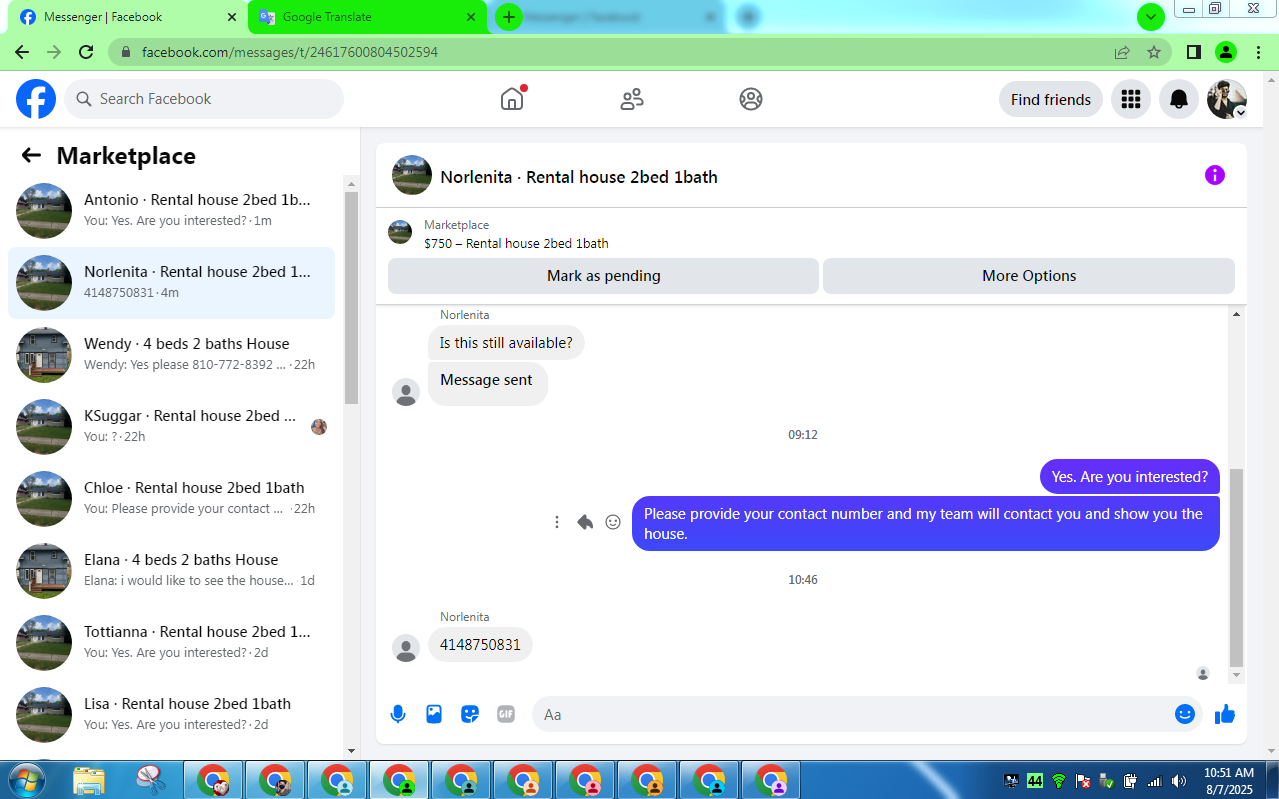
Task: Choose a sticker icon
Action: click(x=470, y=714)
